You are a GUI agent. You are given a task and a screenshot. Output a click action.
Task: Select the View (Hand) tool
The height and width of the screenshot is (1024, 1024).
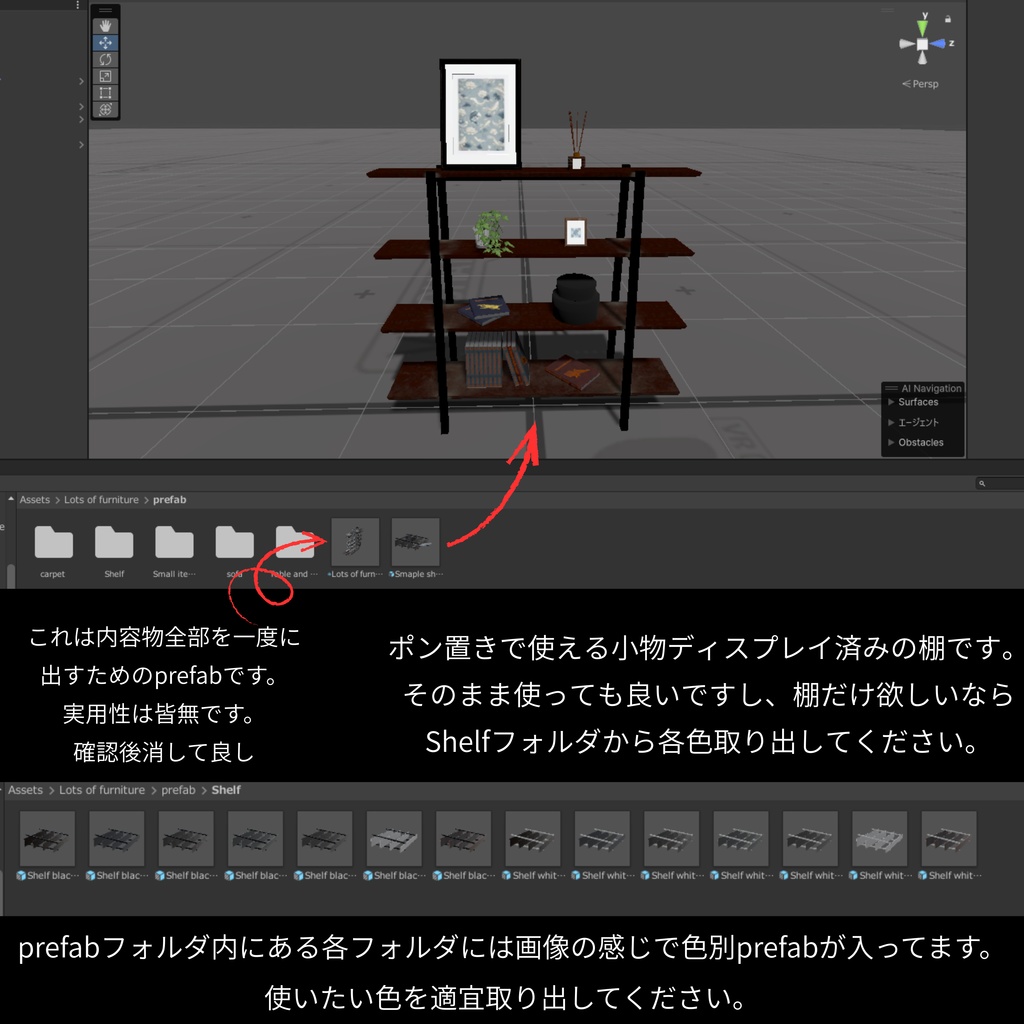[105, 25]
